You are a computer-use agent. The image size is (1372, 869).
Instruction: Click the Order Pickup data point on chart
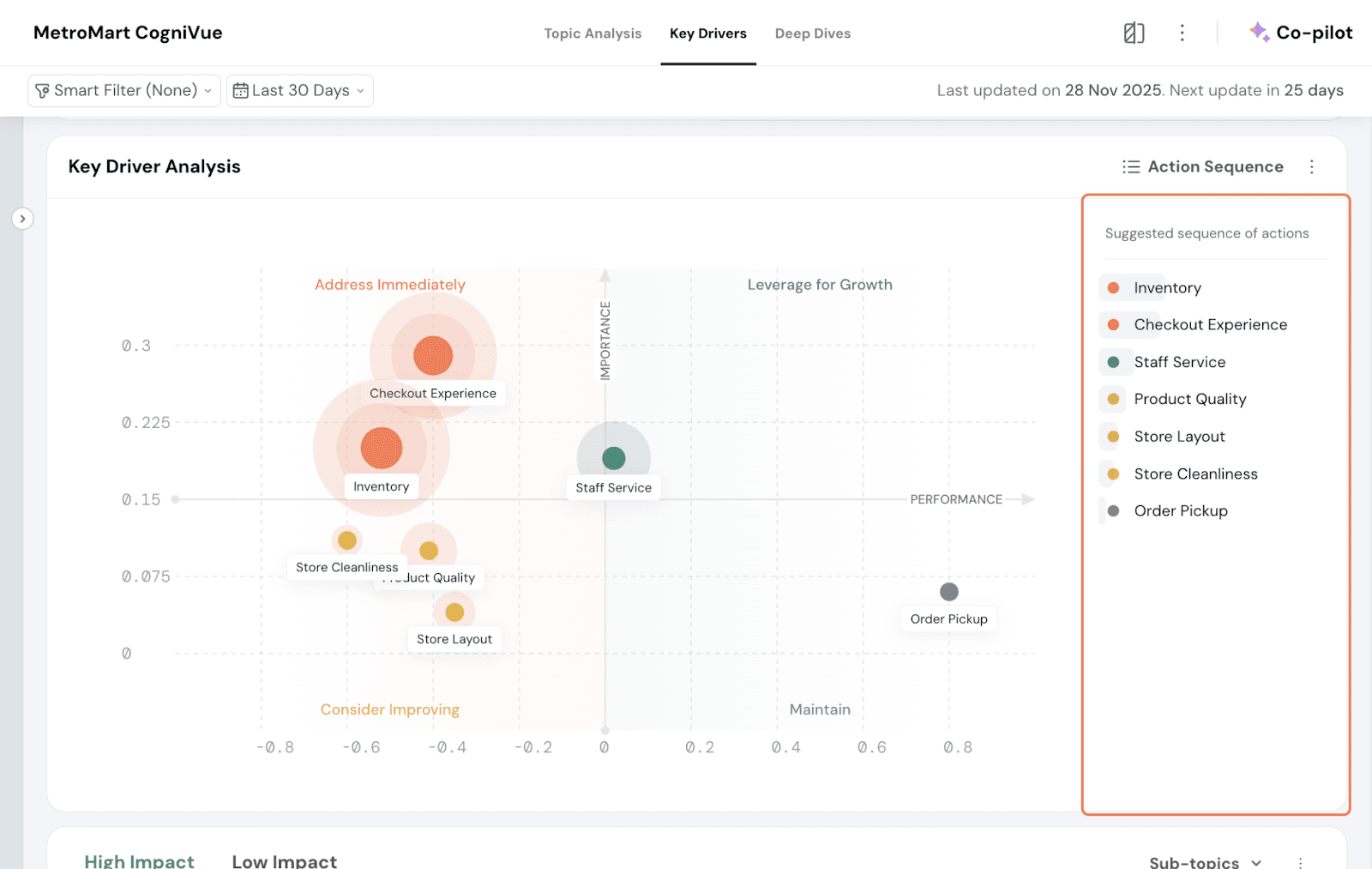(948, 592)
